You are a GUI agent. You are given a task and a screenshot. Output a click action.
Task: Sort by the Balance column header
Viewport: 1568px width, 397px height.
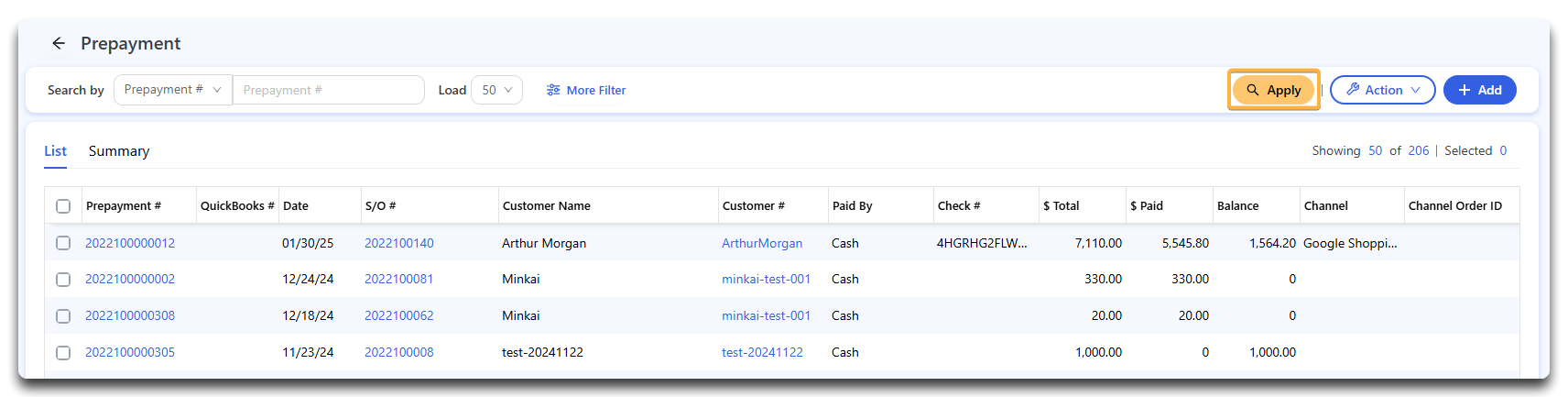(x=1238, y=205)
